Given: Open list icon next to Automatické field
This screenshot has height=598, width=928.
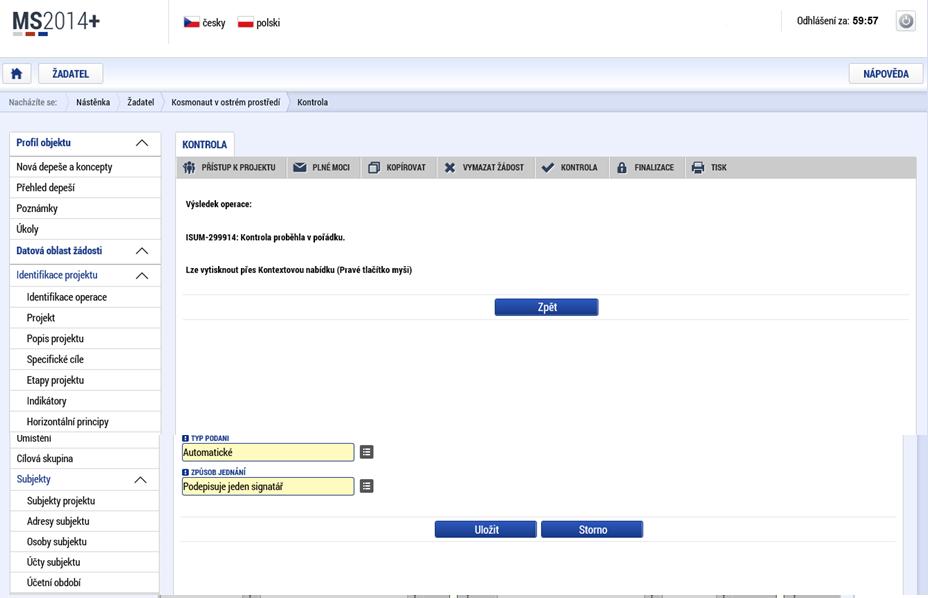Looking at the screenshot, I should pyautogui.click(x=367, y=452).
